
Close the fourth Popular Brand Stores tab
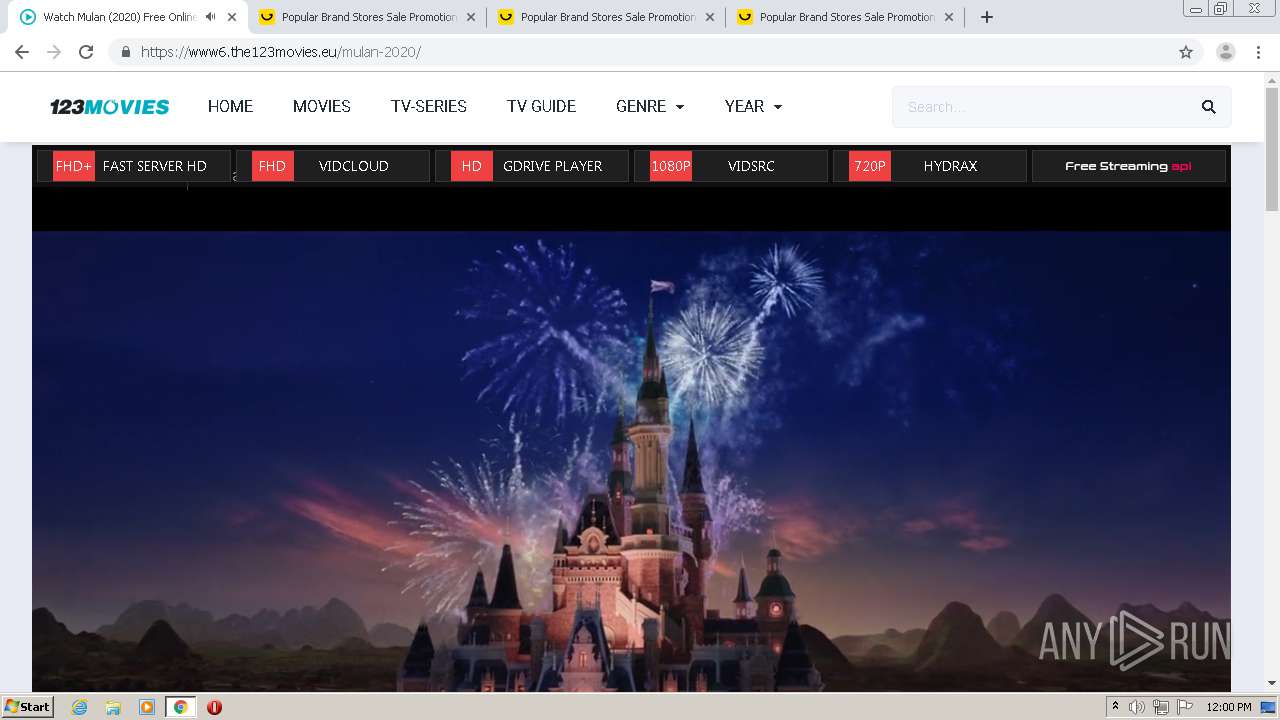(949, 17)
